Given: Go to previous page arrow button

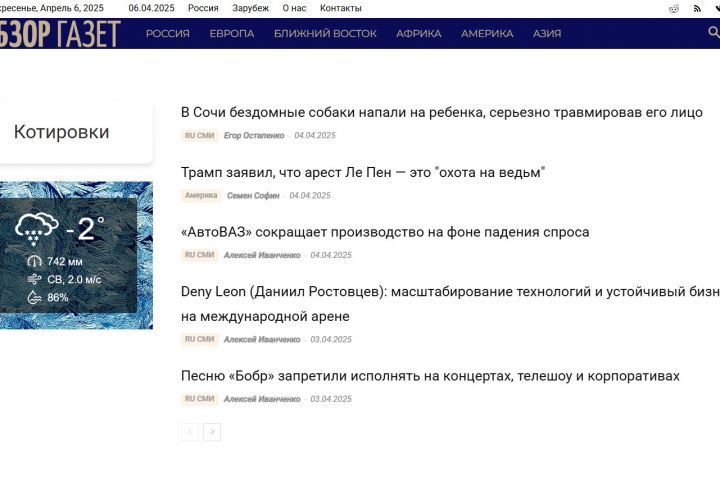Looking at the screenshot, I should coord(190,432).
